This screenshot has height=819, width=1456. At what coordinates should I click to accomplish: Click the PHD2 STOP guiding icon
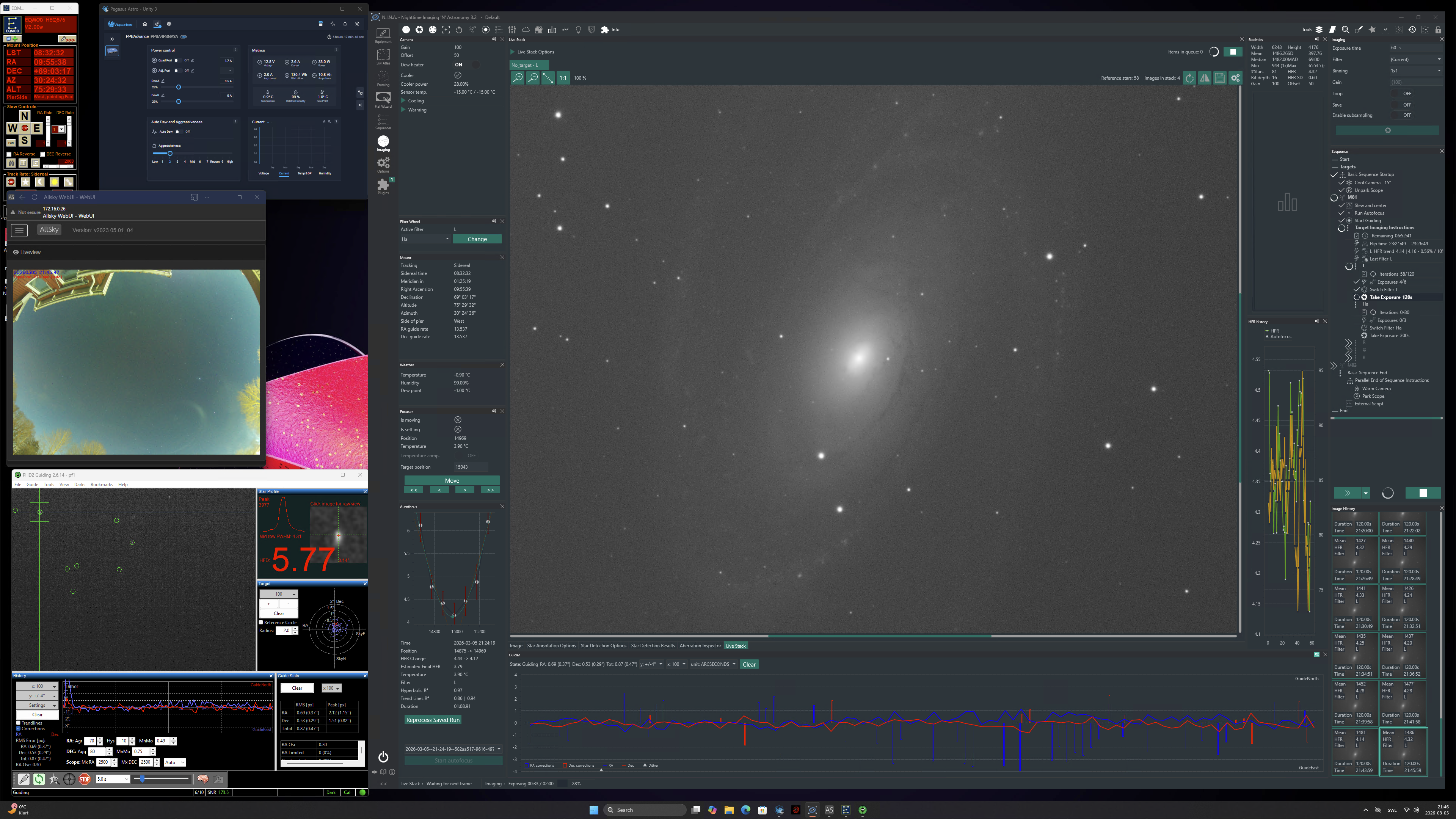(x=84, y=780)
